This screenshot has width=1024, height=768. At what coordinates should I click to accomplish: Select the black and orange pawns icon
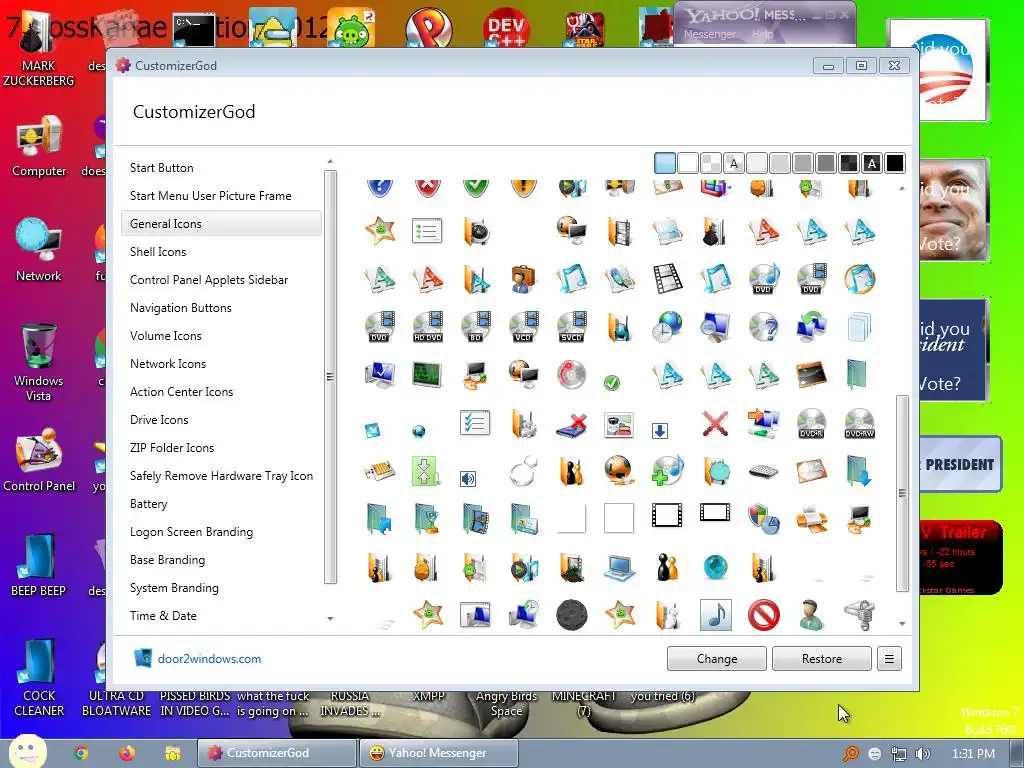(667, 567)
